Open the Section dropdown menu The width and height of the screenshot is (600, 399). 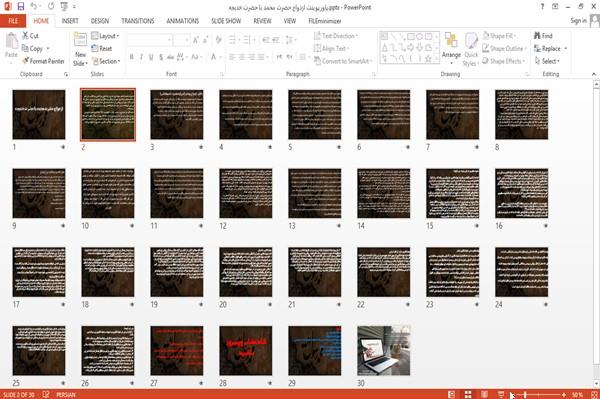click(x=106, y=61)
